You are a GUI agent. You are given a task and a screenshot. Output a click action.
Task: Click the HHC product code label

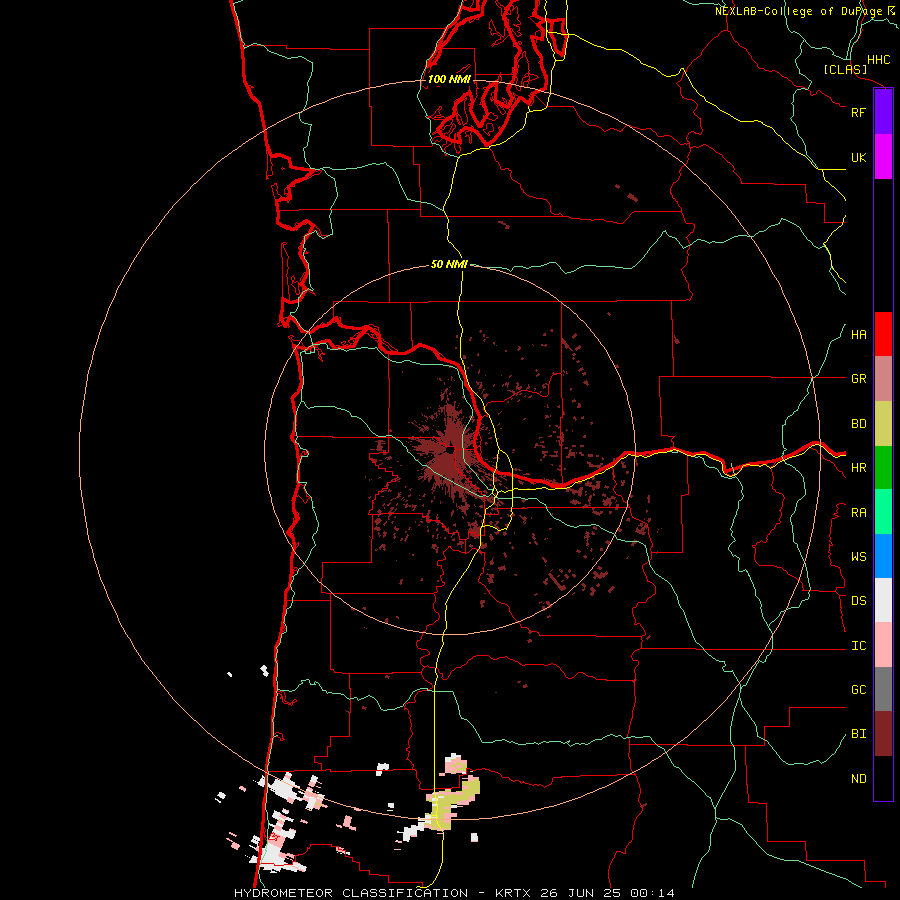[878, 60]
